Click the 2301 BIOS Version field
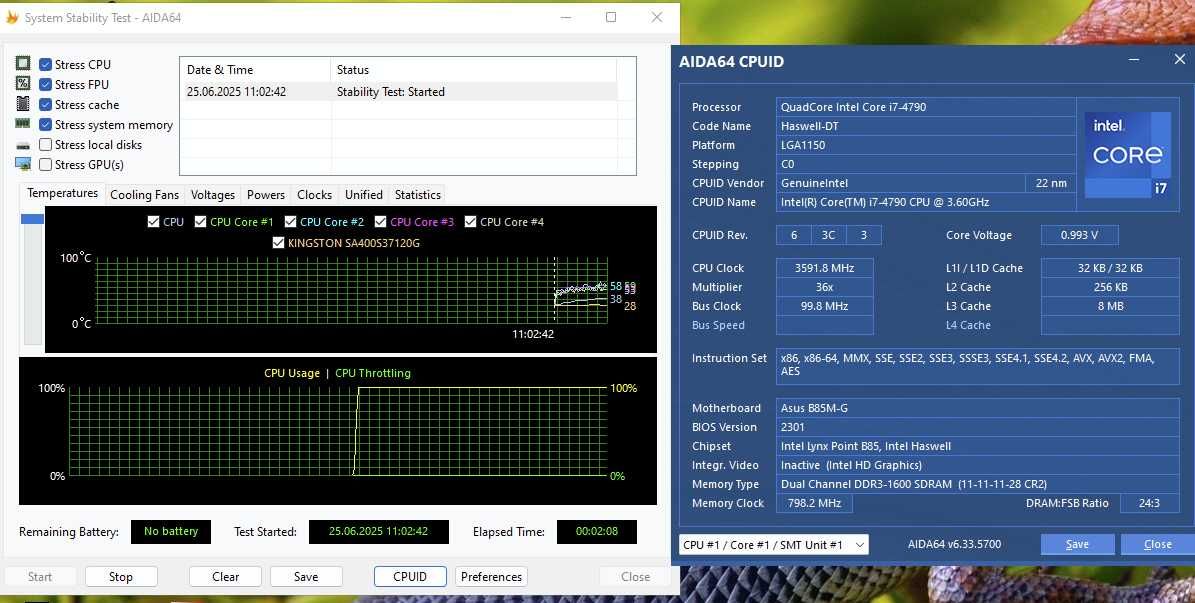Image resolution: width=1195 pixels, height=603 pixels. click(x=978, y=427)
